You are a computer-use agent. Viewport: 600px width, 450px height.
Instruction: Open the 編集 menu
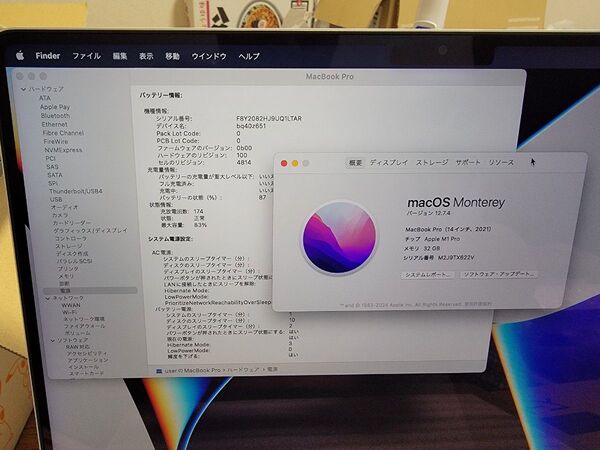[x=120, y=56]
